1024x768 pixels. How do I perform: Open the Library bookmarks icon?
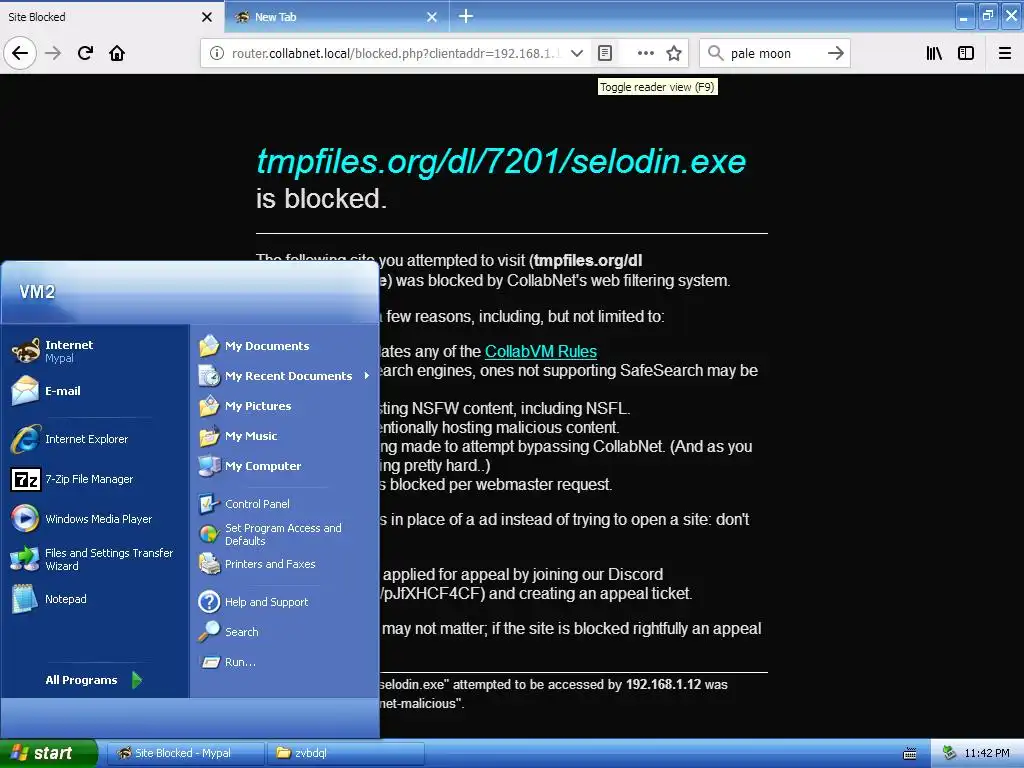(x=934, y=53)
